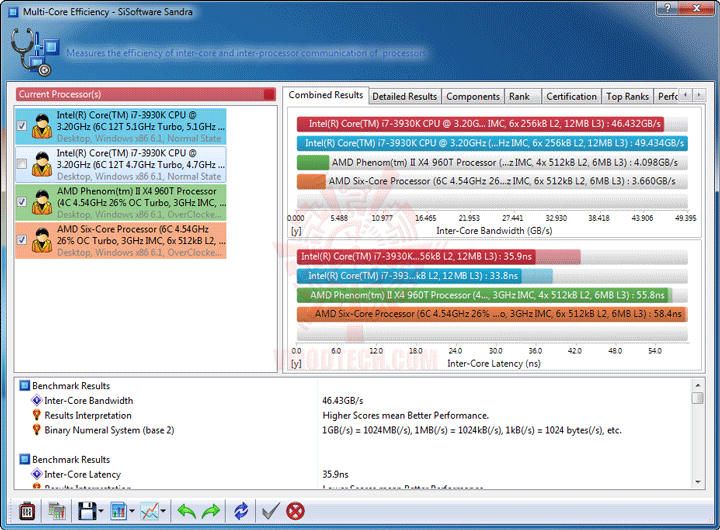
Task: Click the orange 3.660GB/s Six-Core bandwidth bar
Action: point(311,181)
